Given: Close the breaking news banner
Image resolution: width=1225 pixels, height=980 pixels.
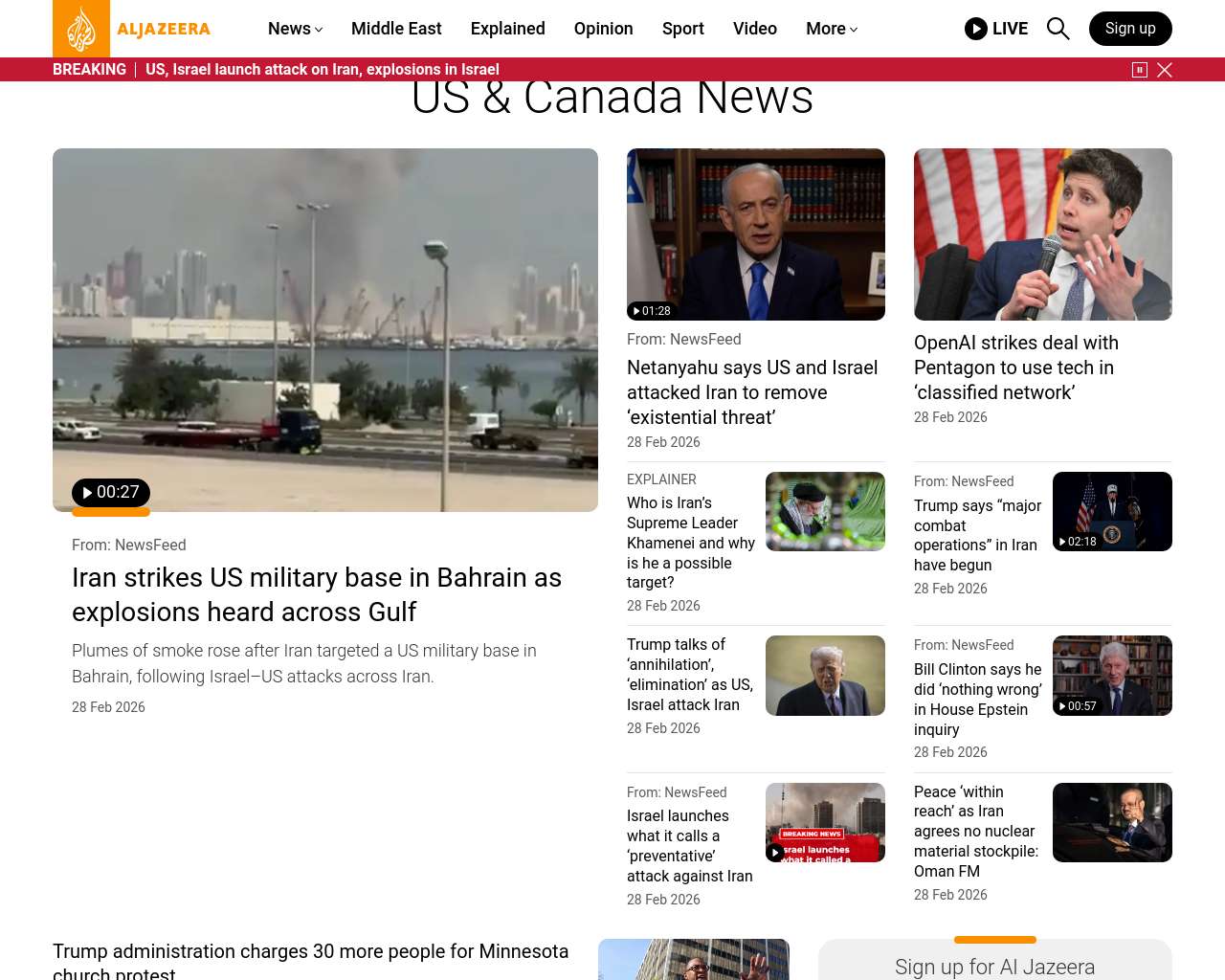Looking at the screenshot, I should tap(1165, 70).
